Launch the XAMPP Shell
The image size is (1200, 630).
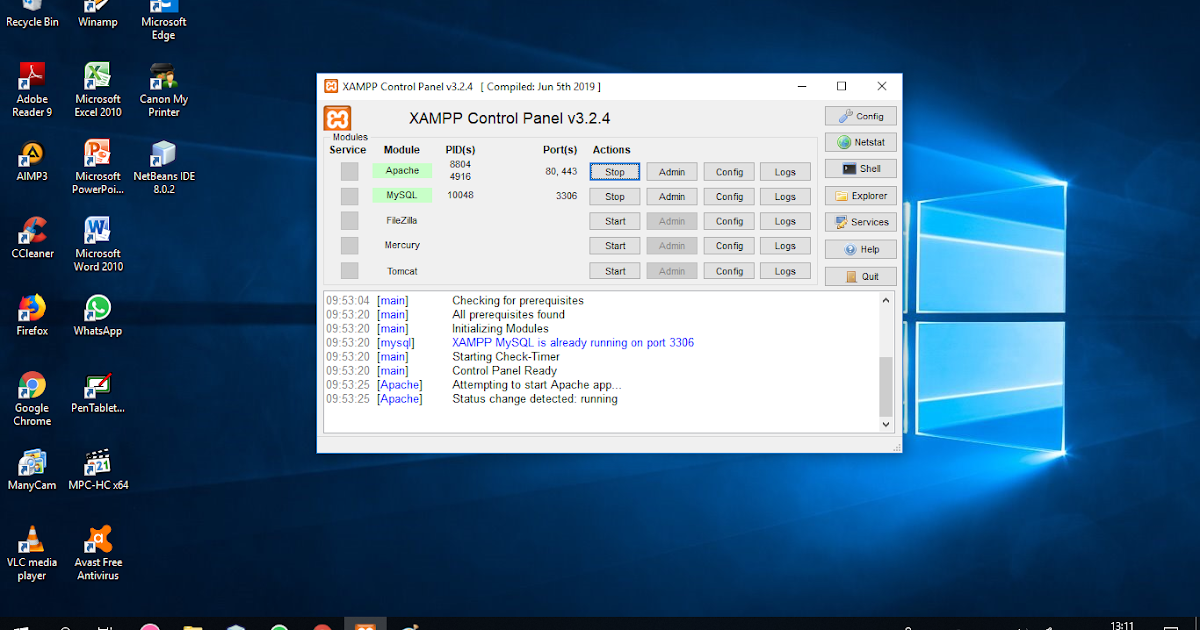[861, 169]
